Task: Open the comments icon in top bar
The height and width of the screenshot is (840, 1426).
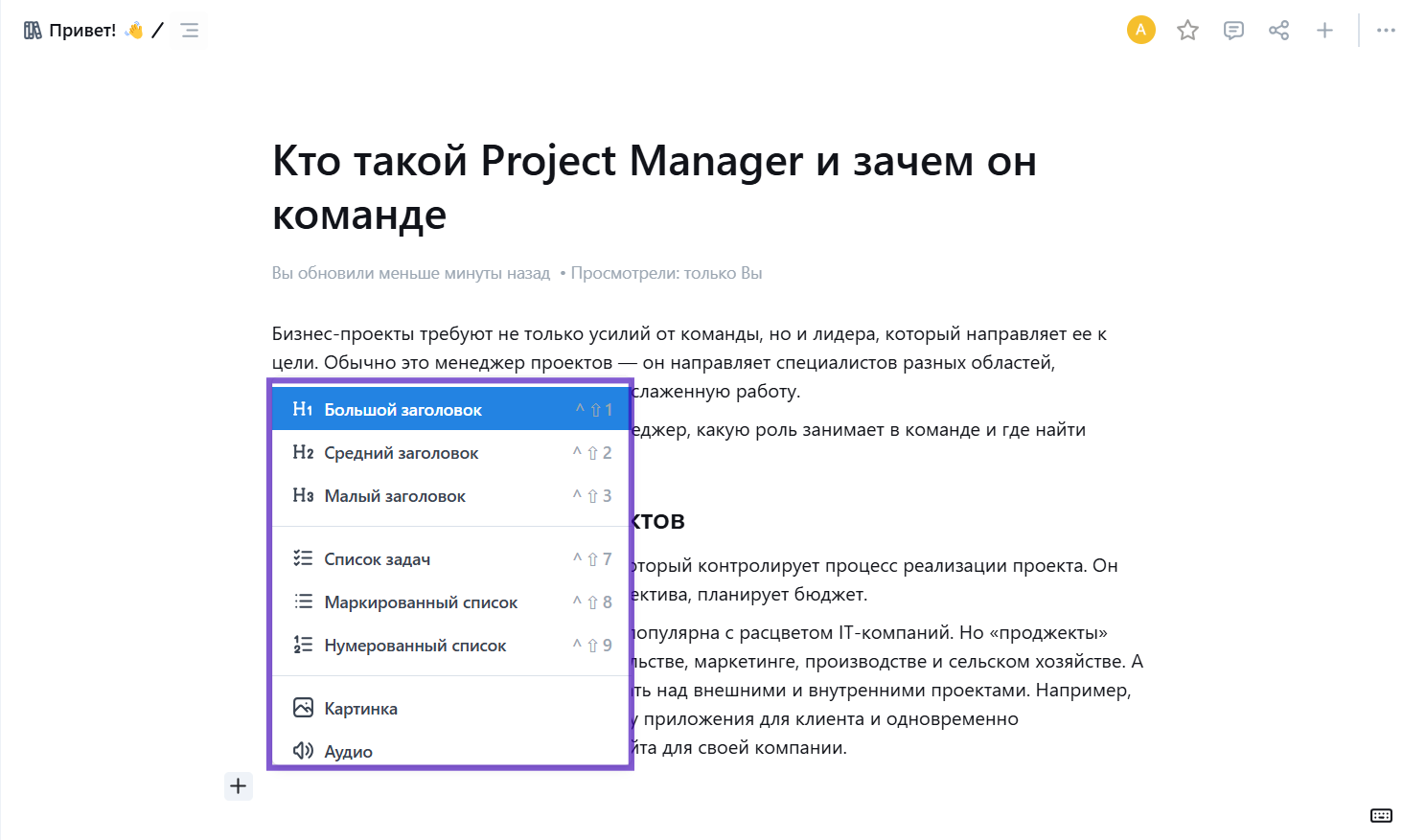Action: 1233,31
